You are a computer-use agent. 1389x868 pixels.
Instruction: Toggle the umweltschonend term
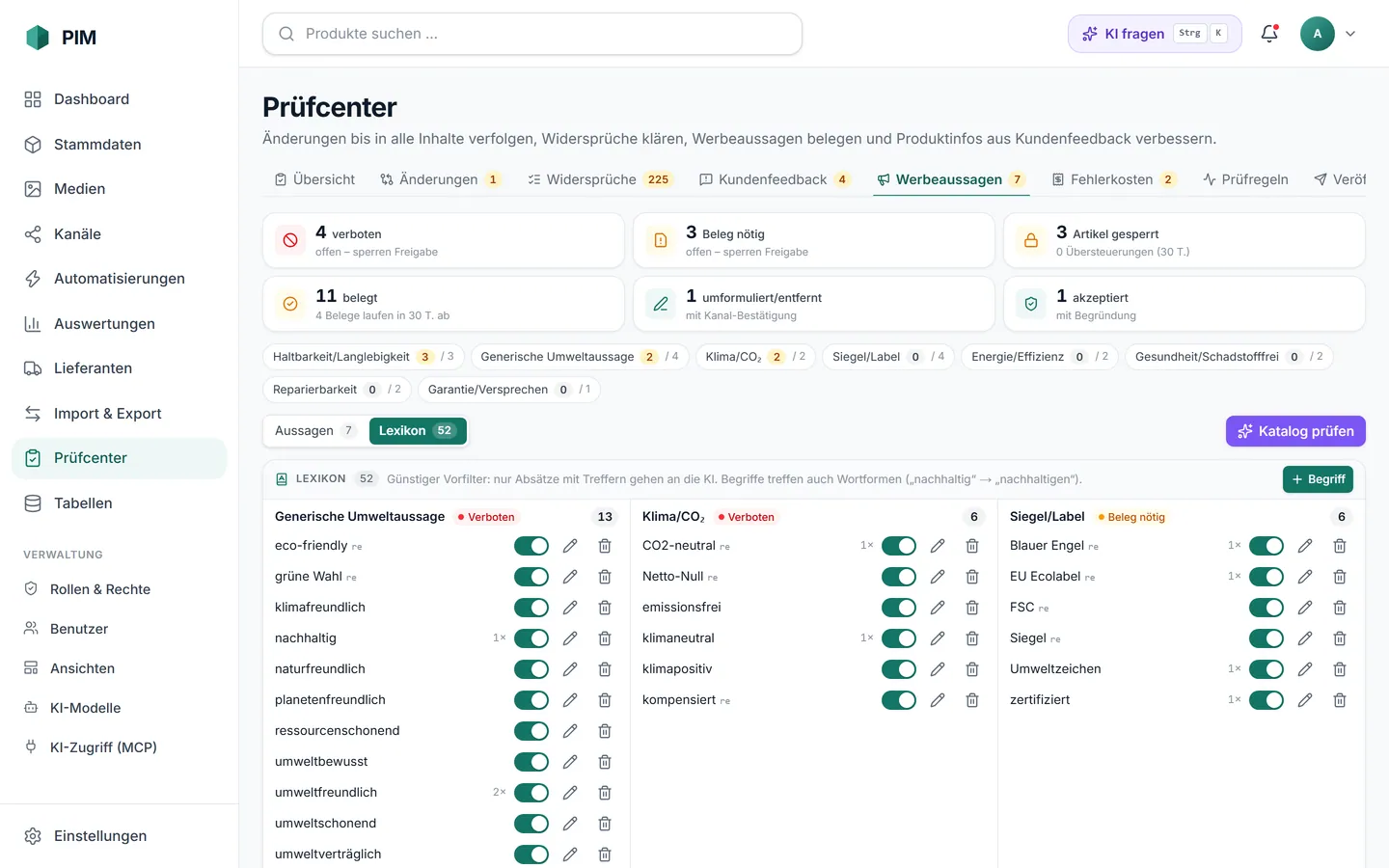coord(531,824)
